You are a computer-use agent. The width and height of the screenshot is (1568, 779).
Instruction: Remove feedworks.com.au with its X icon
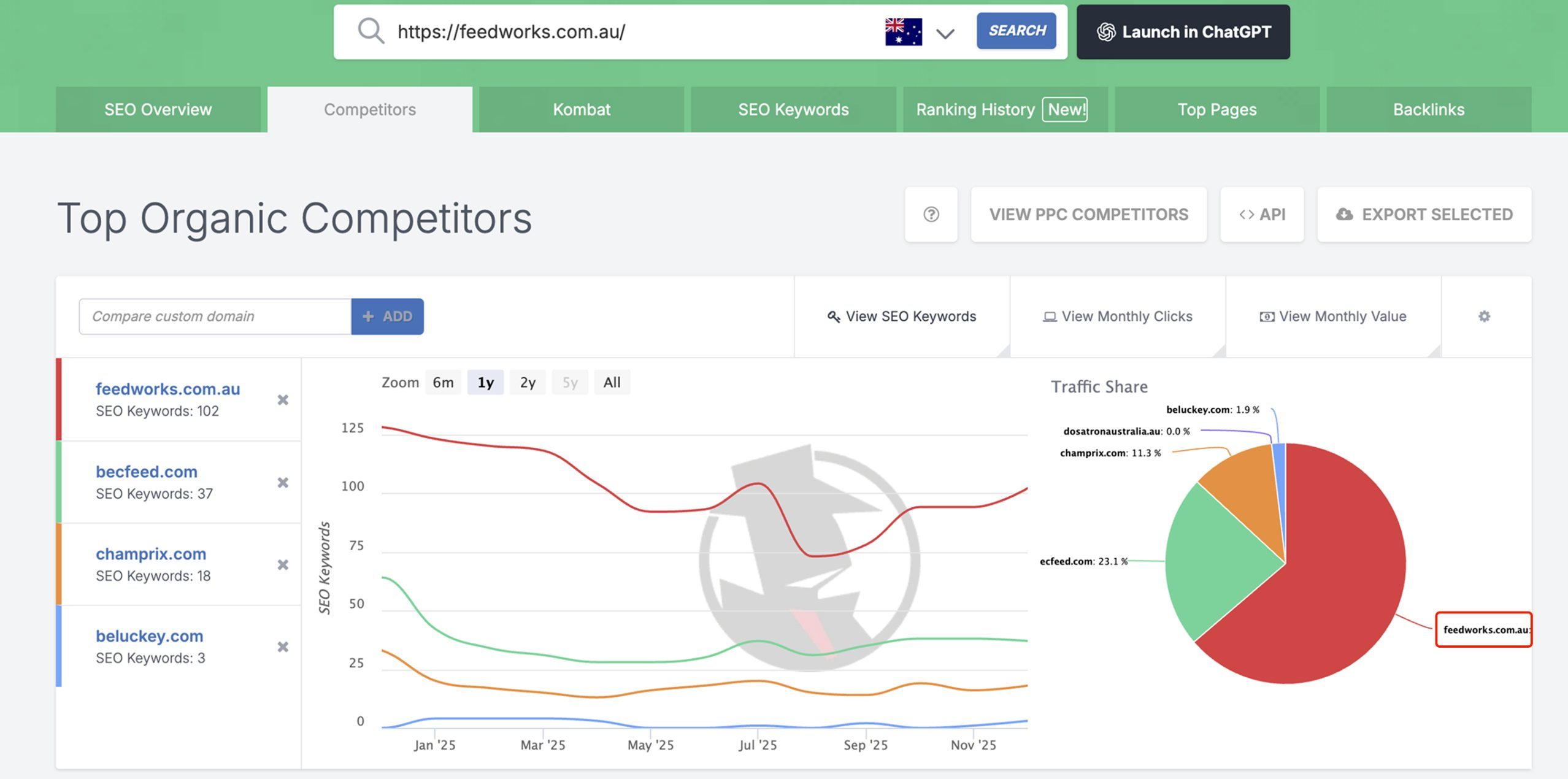coord(283,400)
